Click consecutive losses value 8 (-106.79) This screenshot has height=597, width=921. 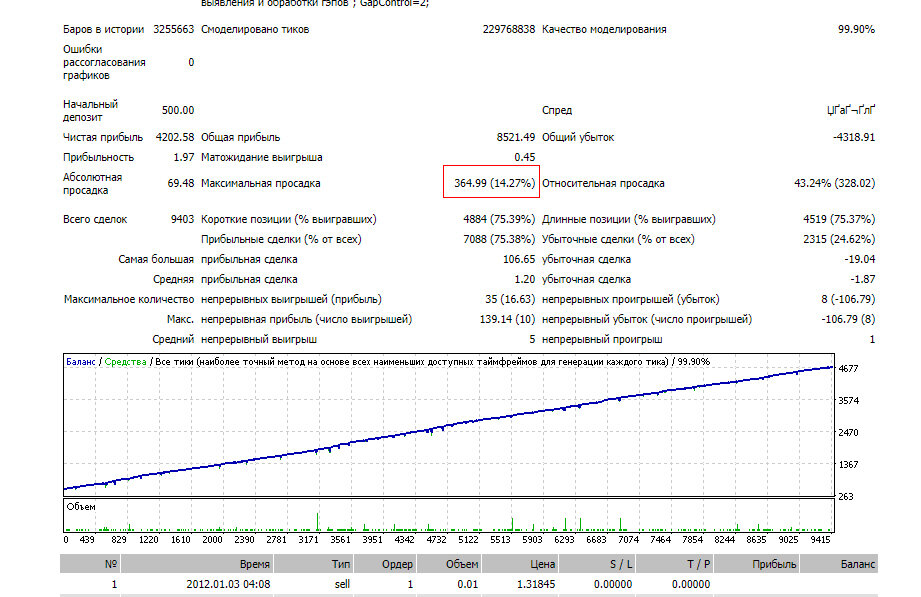click(x=848, y=300)
